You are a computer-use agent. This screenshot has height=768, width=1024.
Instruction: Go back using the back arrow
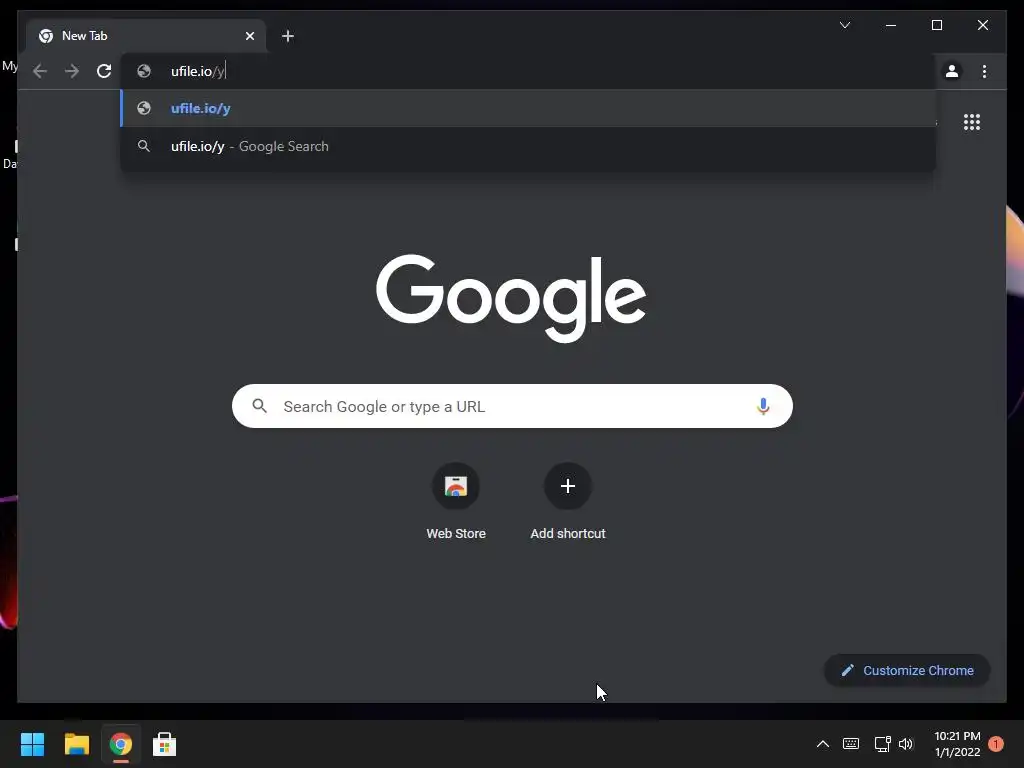coord(40,71)
